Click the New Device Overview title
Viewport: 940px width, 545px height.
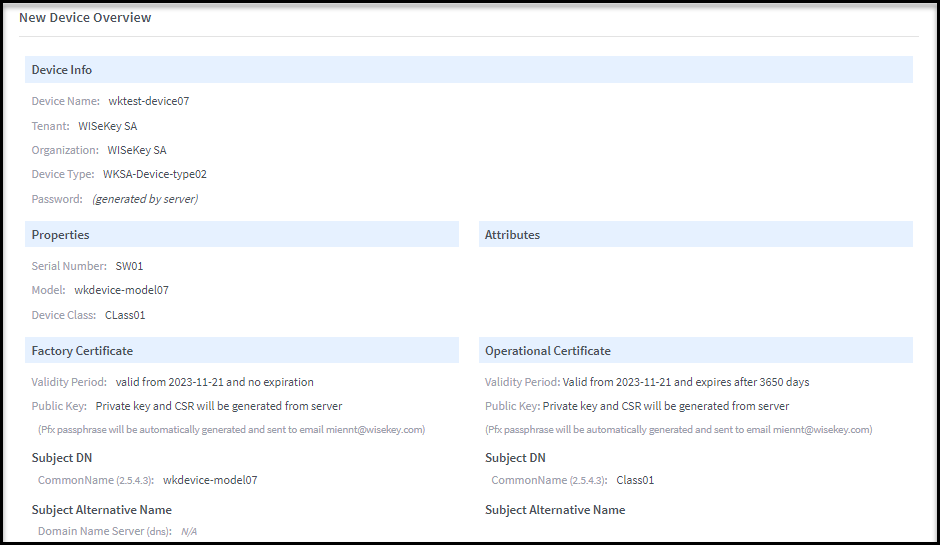pos(85,18)
